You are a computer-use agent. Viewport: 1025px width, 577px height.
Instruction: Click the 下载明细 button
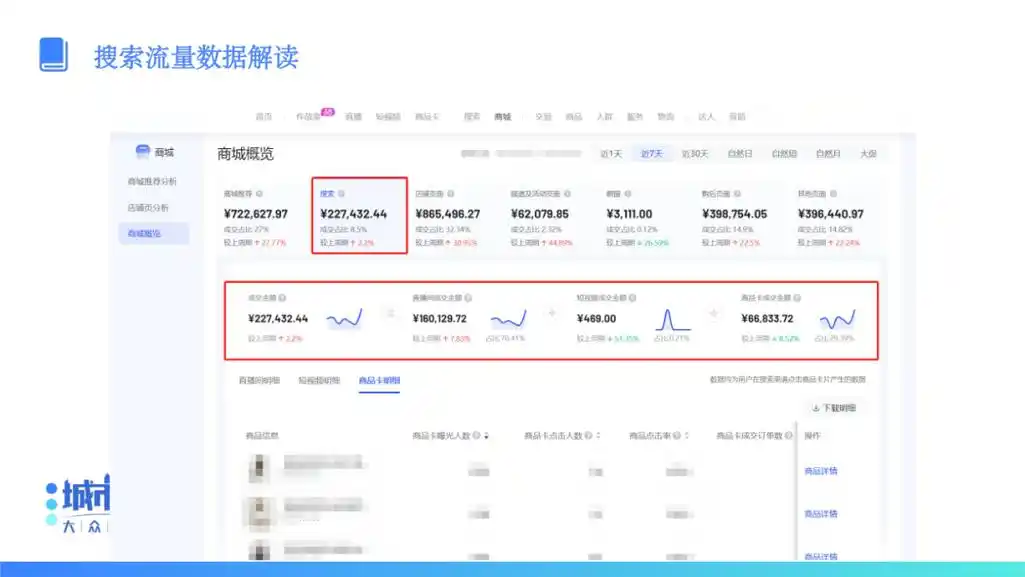[836, 406]
